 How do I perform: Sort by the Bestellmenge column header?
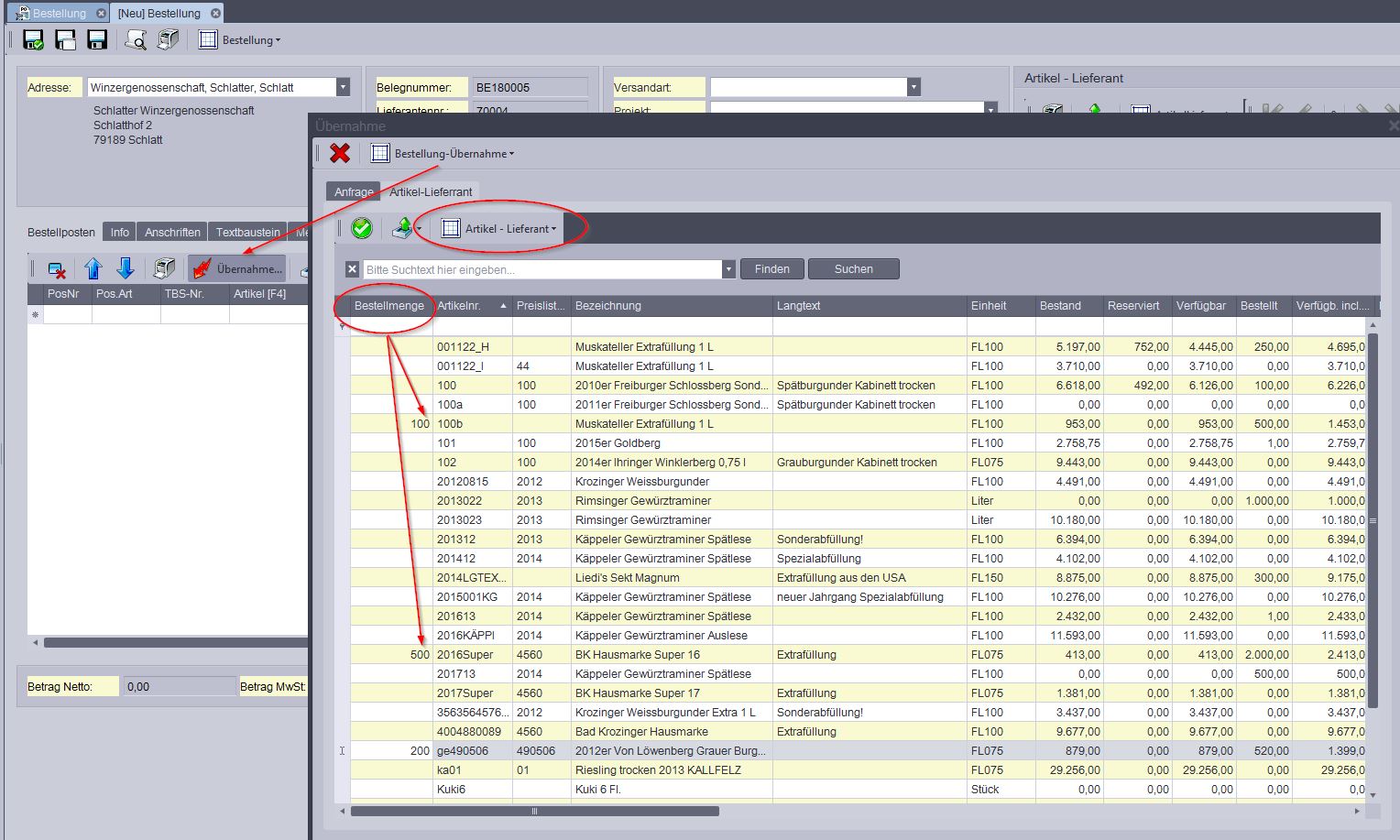coord(391,305)
